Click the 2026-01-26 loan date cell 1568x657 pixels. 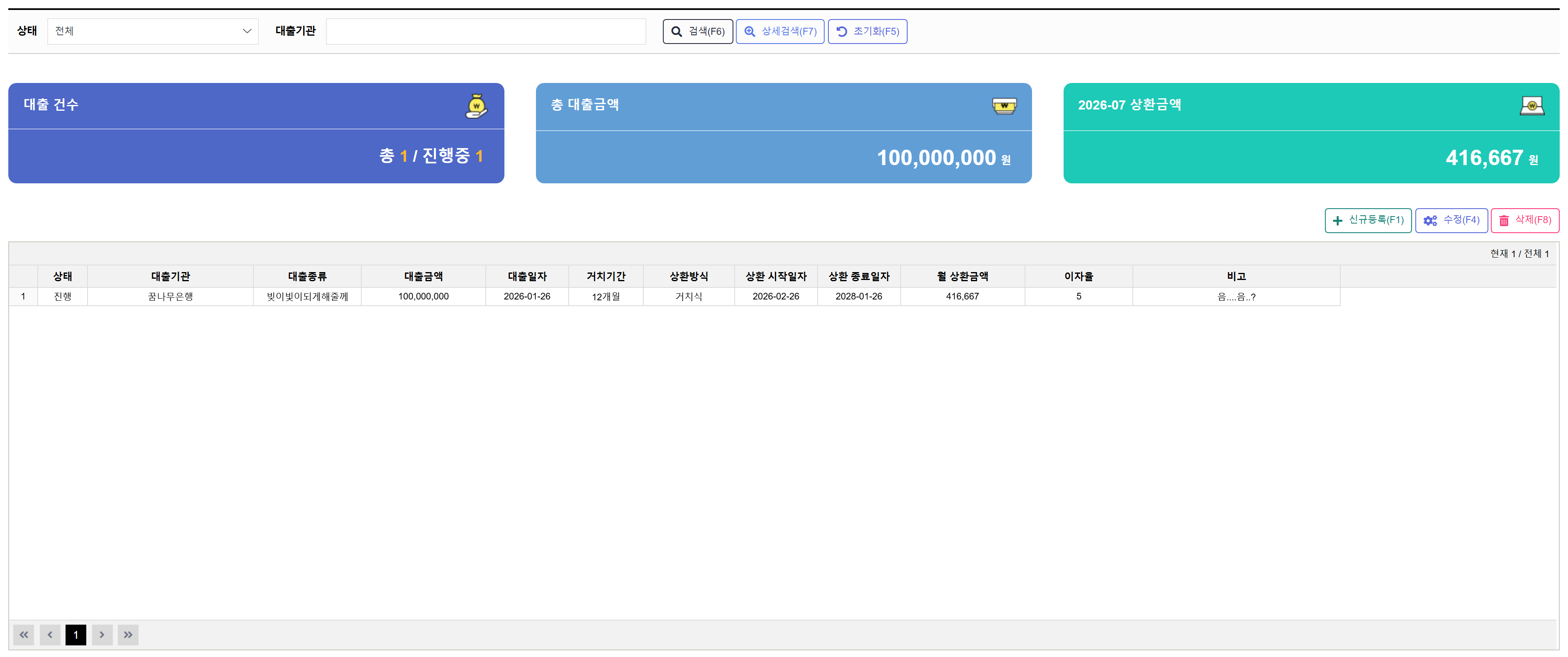[x=527, y=297]
